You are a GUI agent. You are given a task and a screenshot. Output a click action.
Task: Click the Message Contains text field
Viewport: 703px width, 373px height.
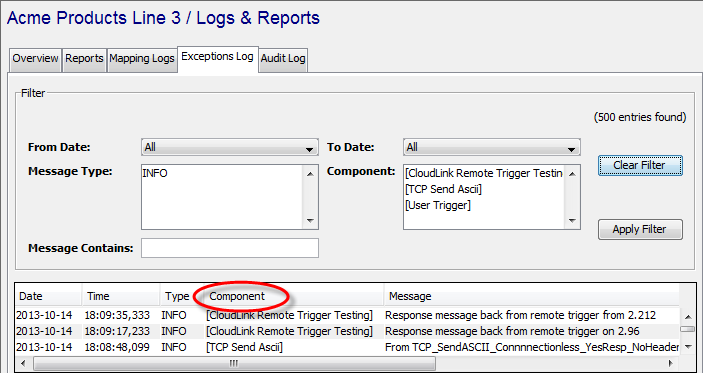230,248
